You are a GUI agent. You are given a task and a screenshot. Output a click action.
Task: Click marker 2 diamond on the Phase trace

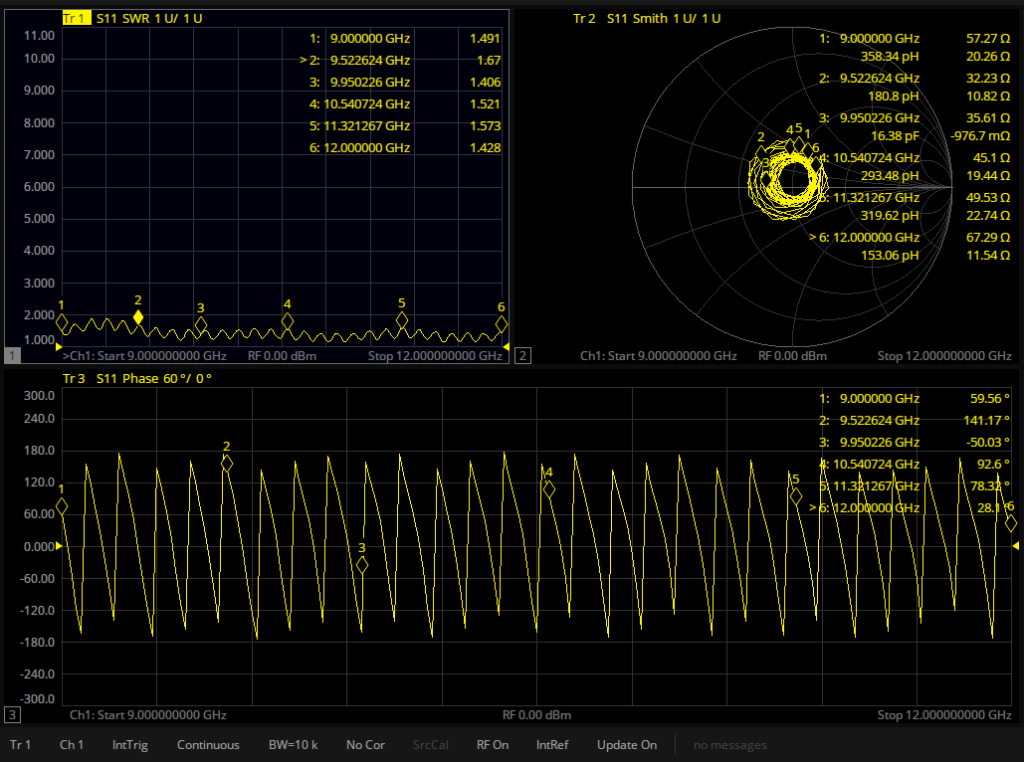coord(227,463)
